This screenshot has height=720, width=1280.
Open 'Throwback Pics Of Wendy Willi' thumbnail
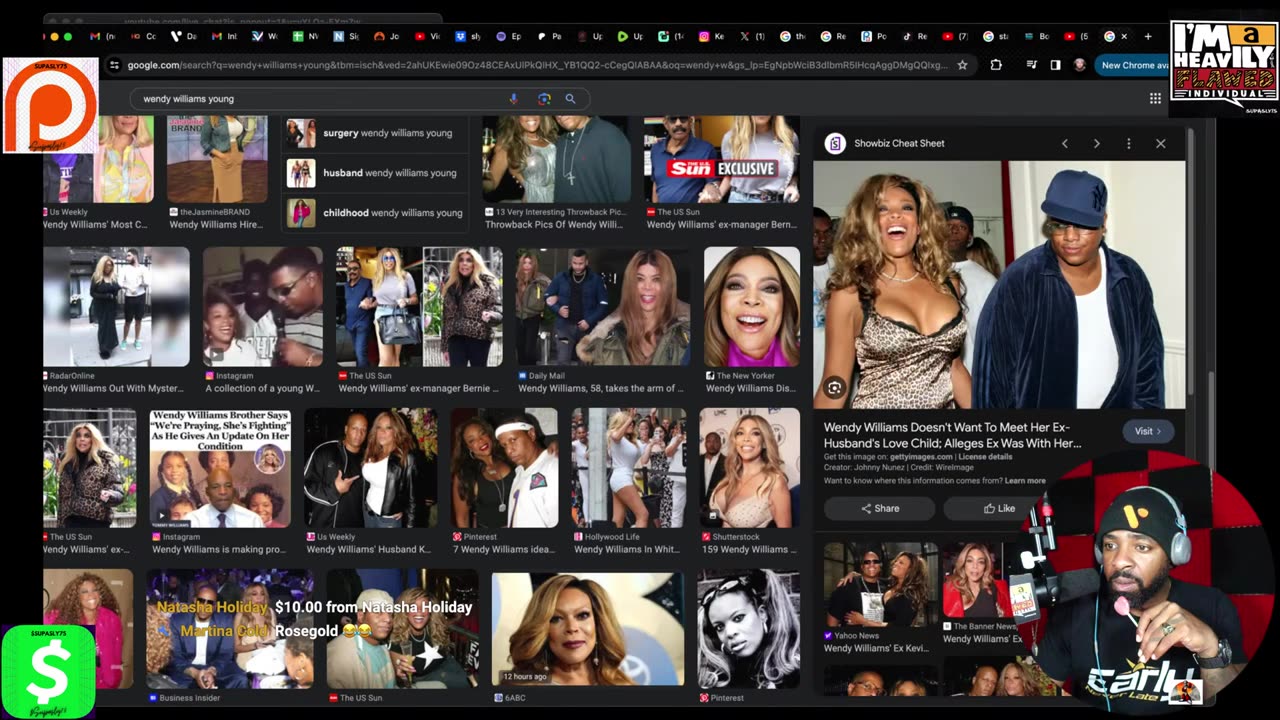(557, 159)
